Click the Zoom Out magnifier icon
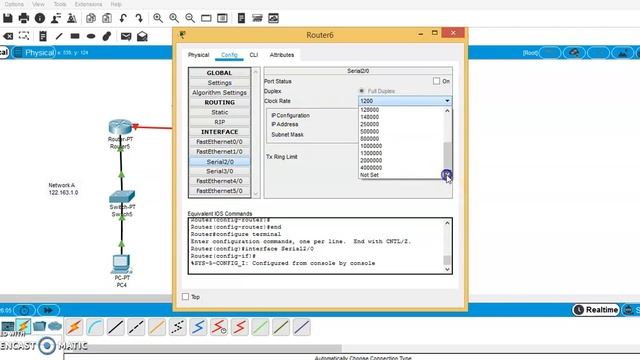640x360 pixels. [x=190, y=18]
